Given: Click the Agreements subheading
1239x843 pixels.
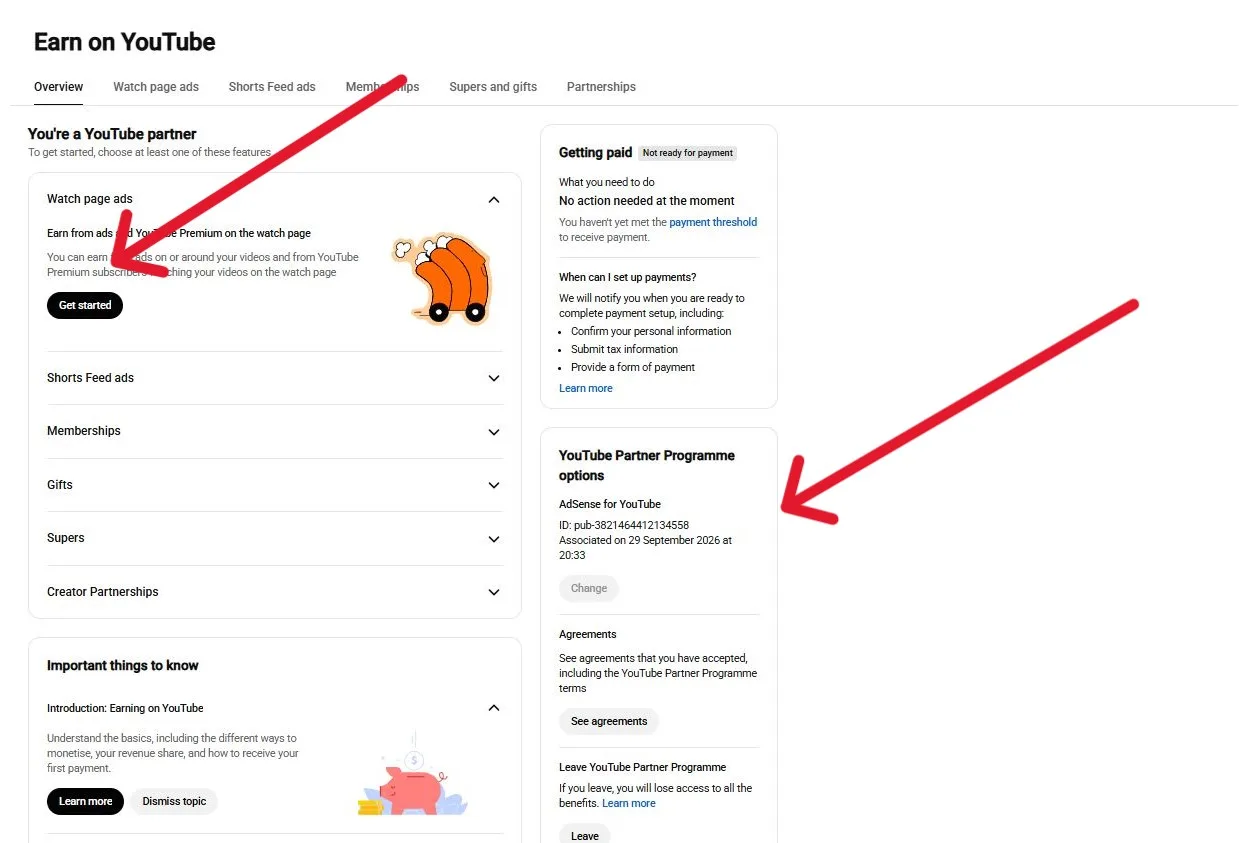Looking at the screenshot, I should coord(588,634).
